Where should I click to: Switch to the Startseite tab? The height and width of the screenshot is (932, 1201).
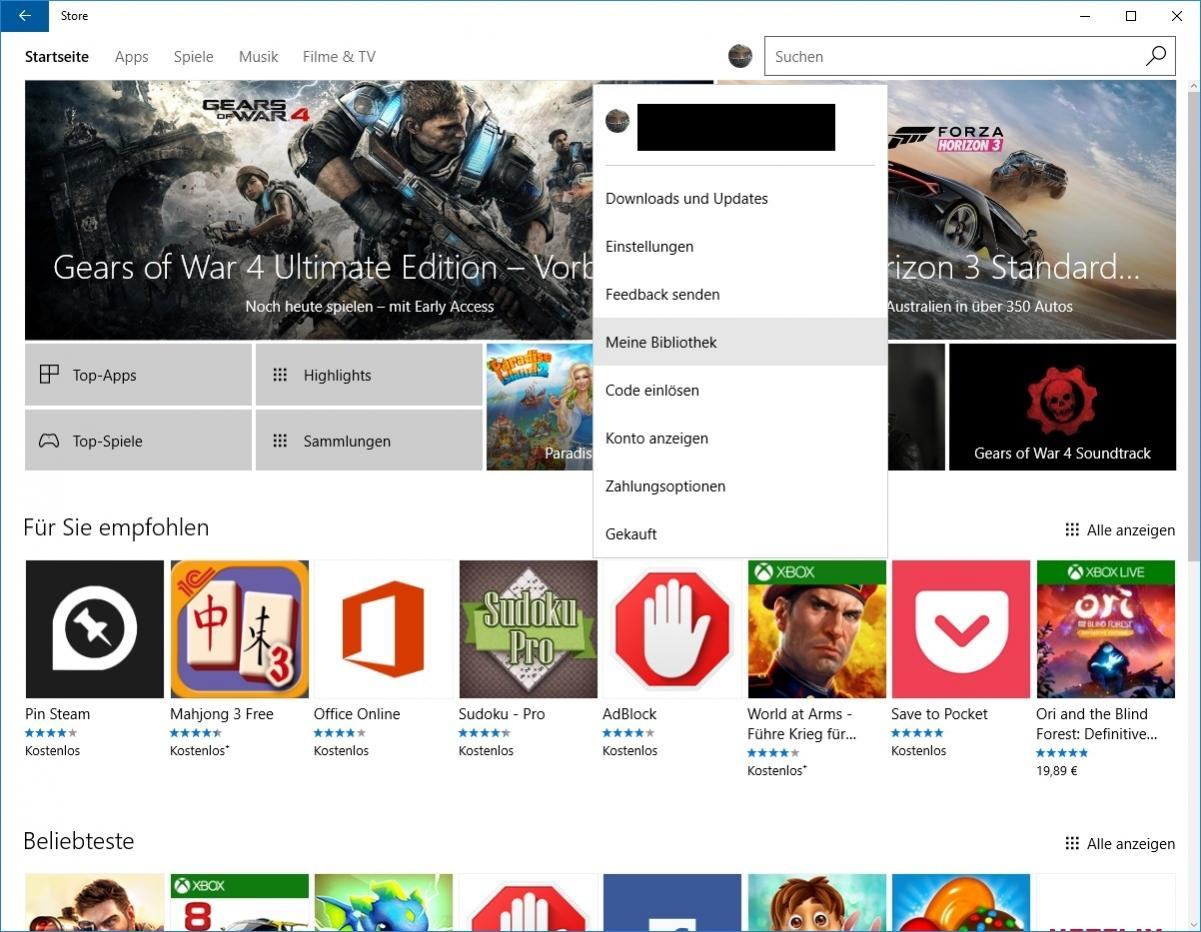[57, 57]
